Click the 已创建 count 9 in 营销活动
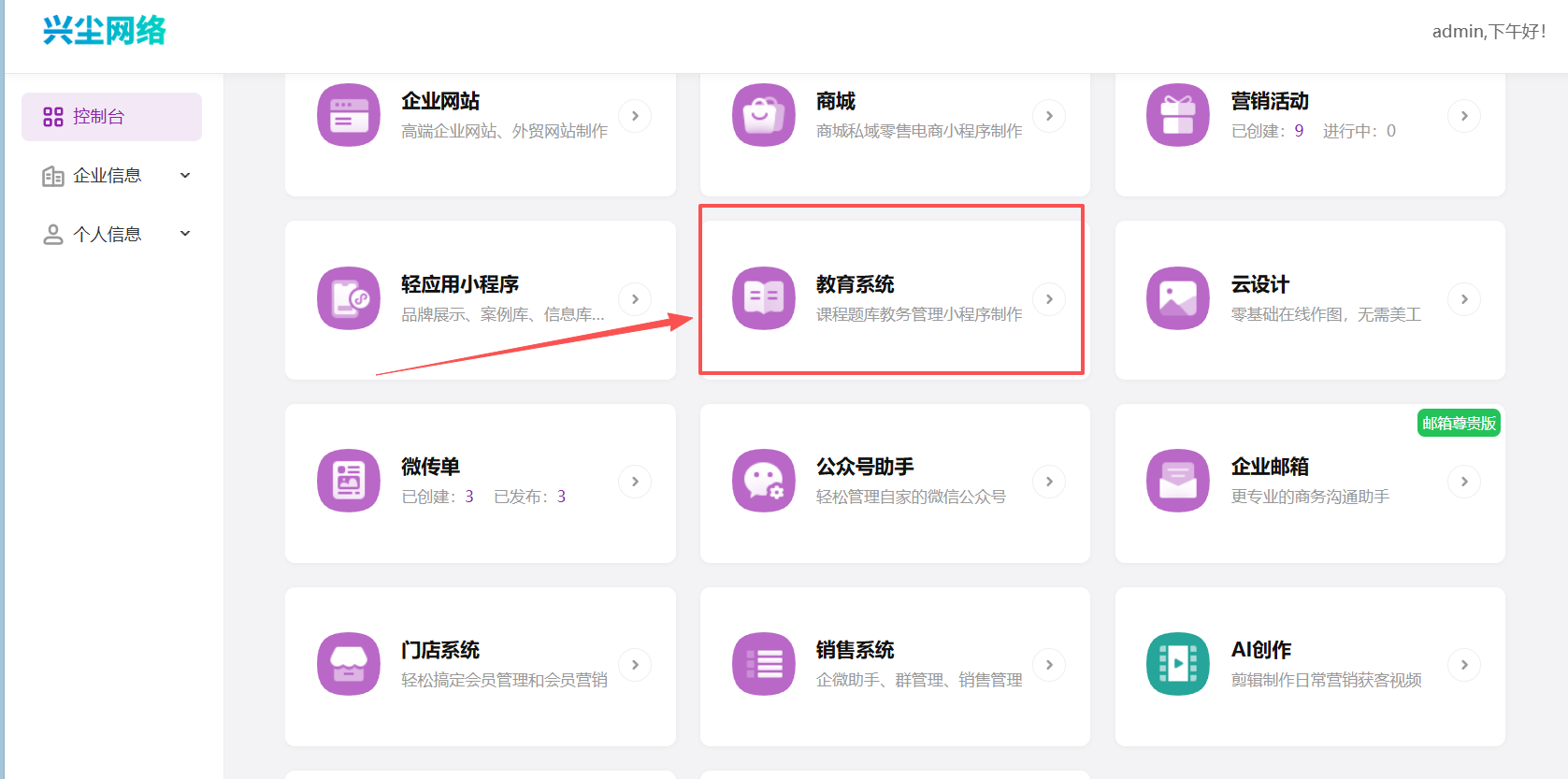Screen dimensions: 1568x779 click(1299, 131)
